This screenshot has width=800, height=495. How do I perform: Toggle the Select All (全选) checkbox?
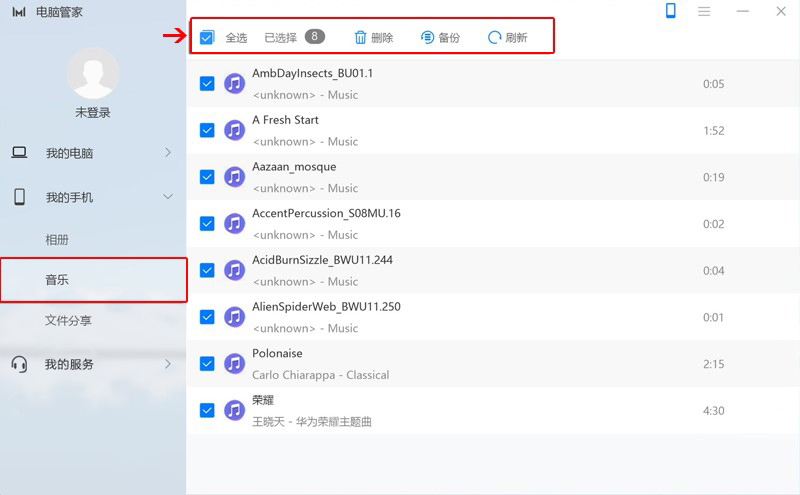click(207, 38)
